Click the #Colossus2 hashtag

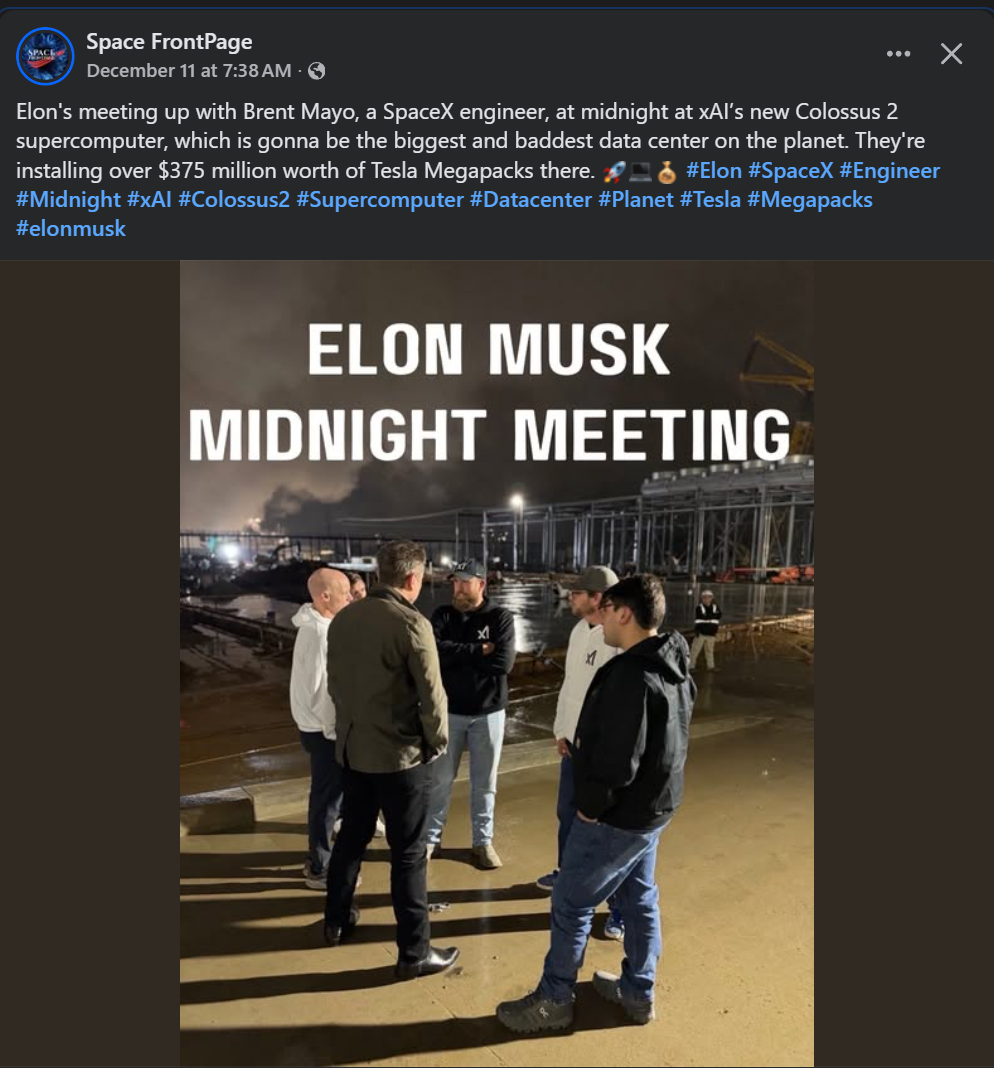(x=234, y=200)
